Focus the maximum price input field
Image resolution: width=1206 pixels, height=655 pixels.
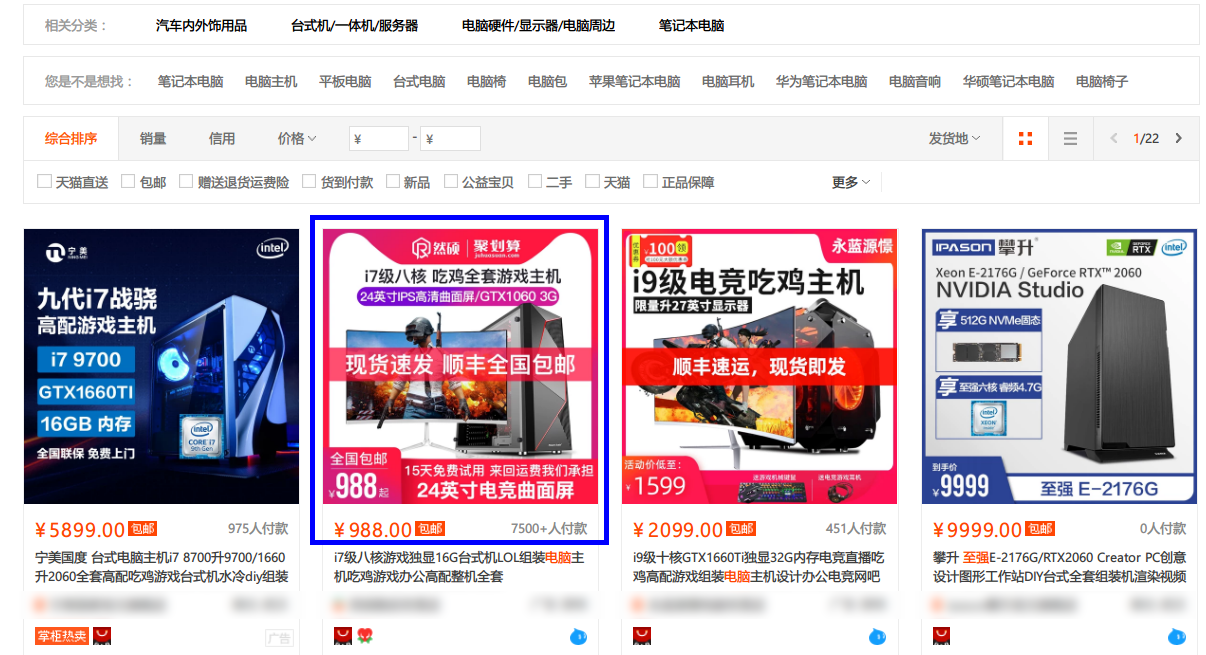450,139
